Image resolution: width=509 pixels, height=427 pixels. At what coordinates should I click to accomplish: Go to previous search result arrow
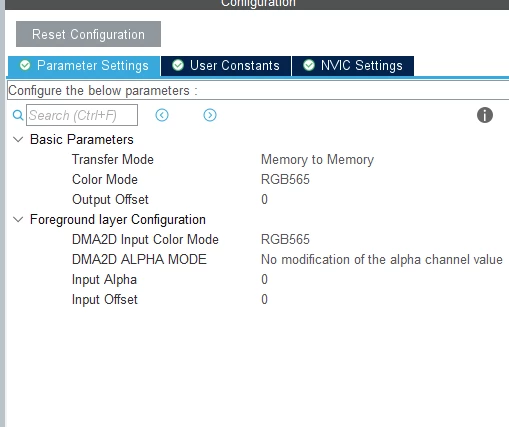162,115
